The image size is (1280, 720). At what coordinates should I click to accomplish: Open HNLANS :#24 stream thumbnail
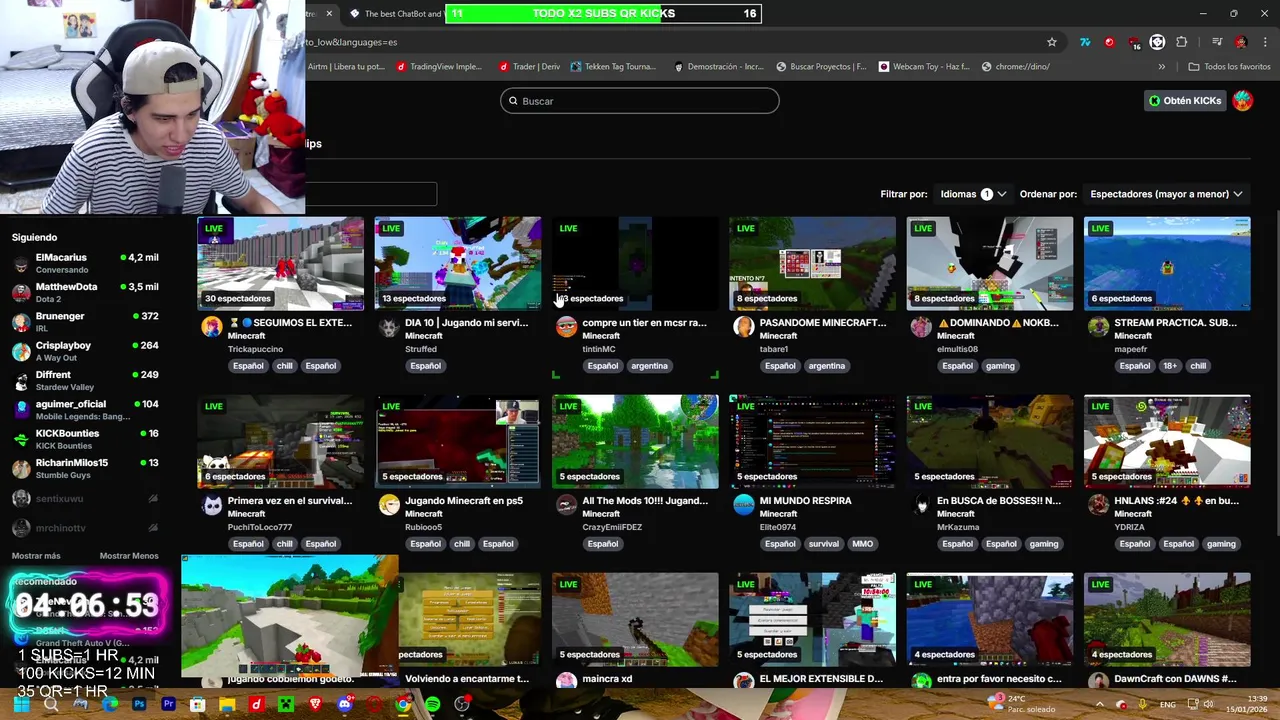pos(1167,441)
